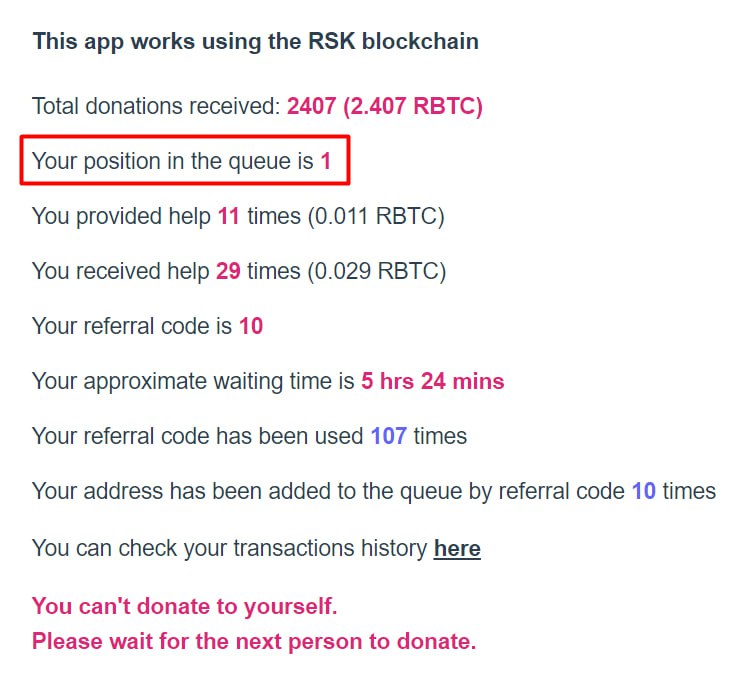Click "Your referral code has been used" text
The width and height of the screenshot is (737, 684).
tap(197, 436)
